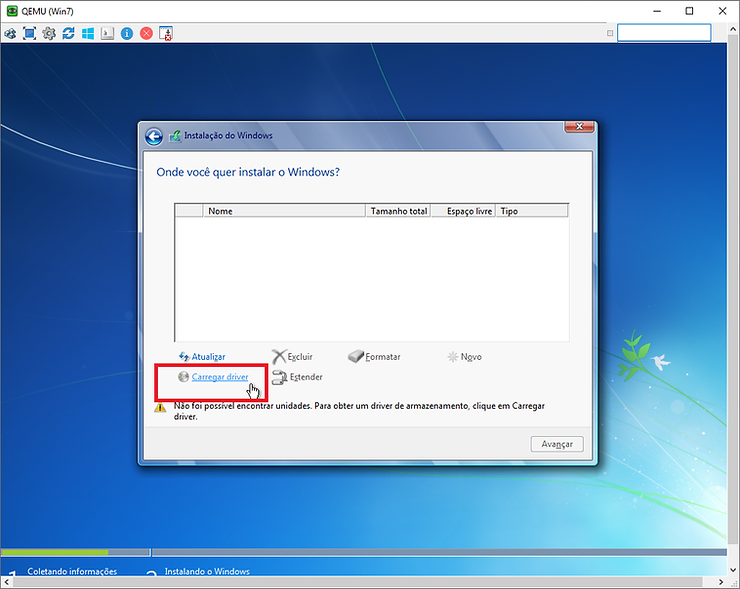Click the small square beside the toolbar field
The width and height of the screenshot is (740, 589).
click(x=610, y=33)
